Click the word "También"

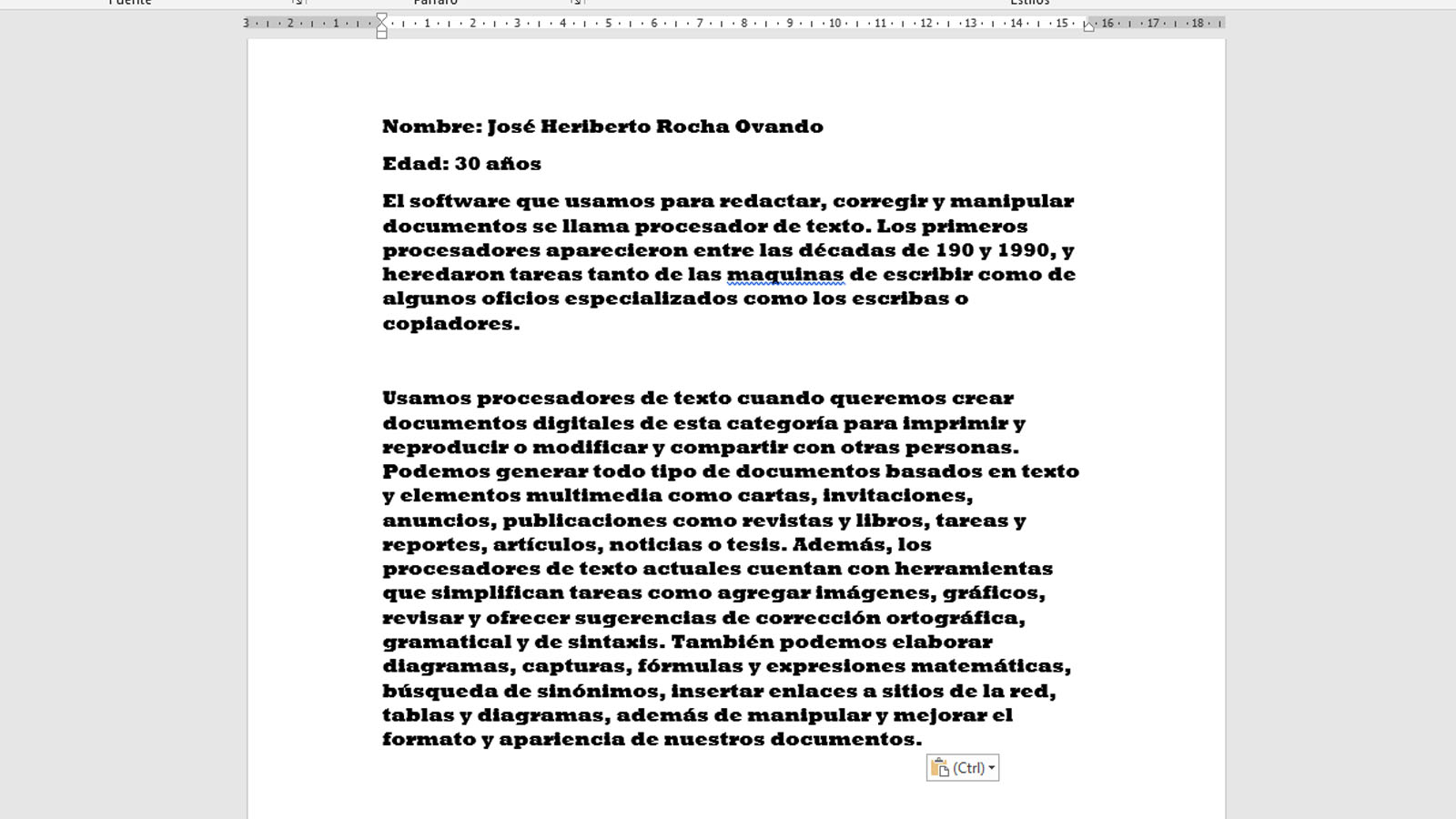(x=723, y=642)
